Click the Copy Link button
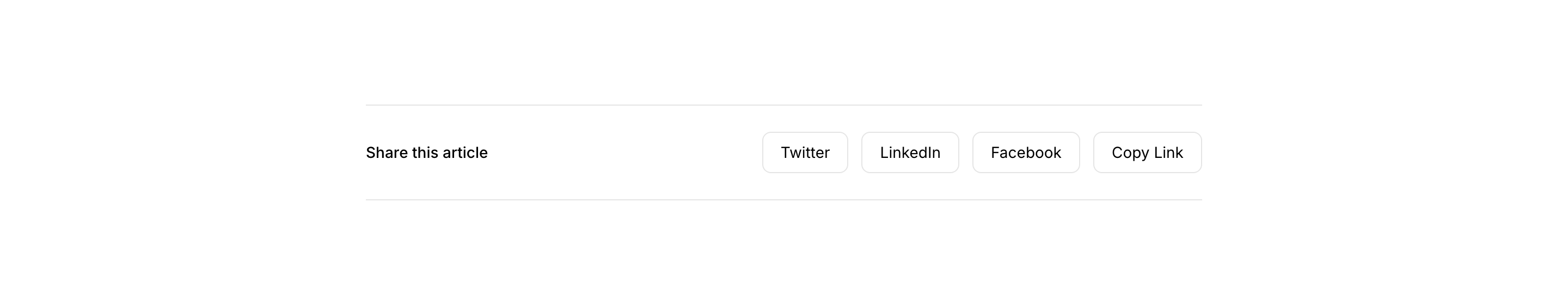 [x=1147, y=152]
